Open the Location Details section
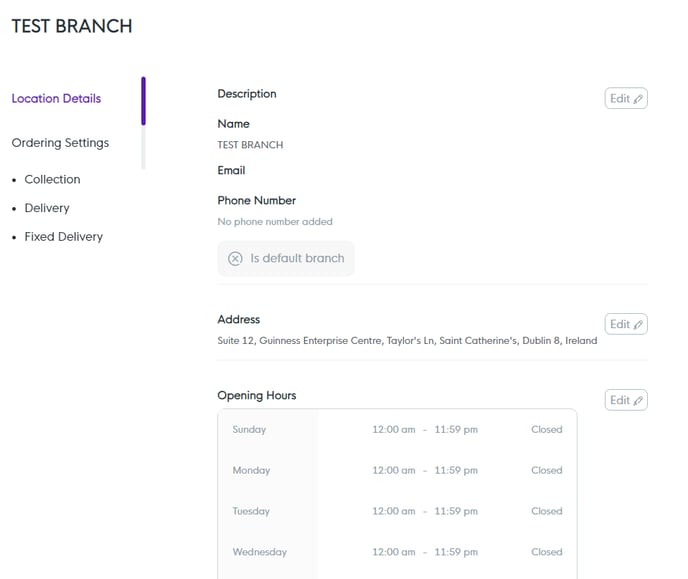This screenshot has height=579, width=688. coord(56,99)
